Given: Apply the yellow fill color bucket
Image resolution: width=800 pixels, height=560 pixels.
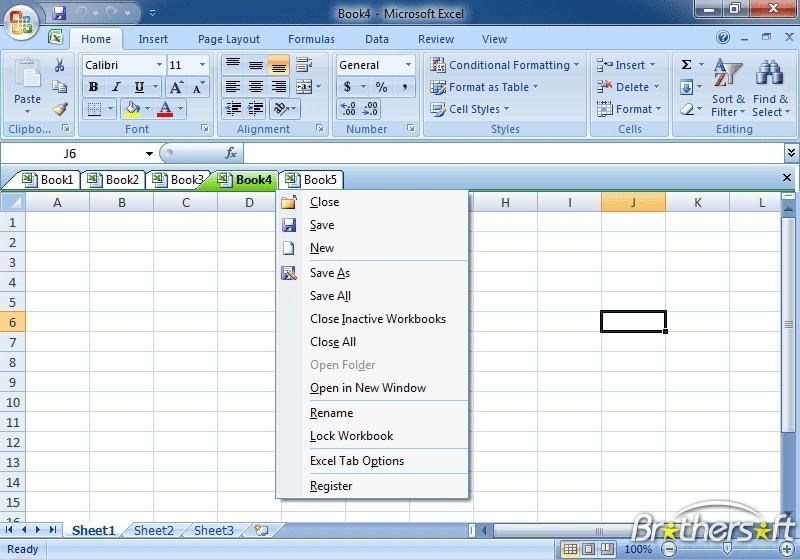Looking at the screenshot, I should [x=132, y=109].
